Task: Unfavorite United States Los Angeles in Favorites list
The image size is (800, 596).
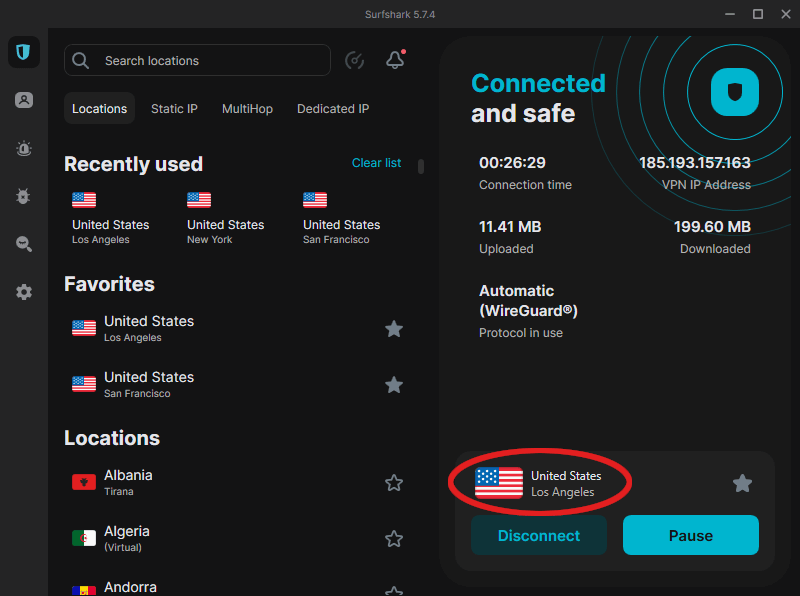Action: click(x=394, y=329)
